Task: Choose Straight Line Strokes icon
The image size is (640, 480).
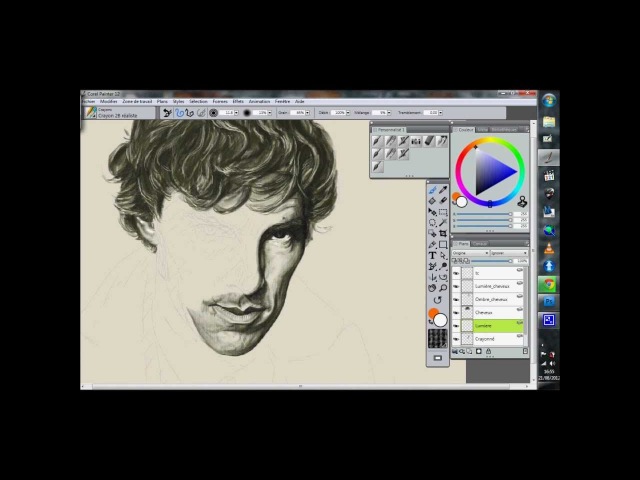Action: tap(189, 113)
